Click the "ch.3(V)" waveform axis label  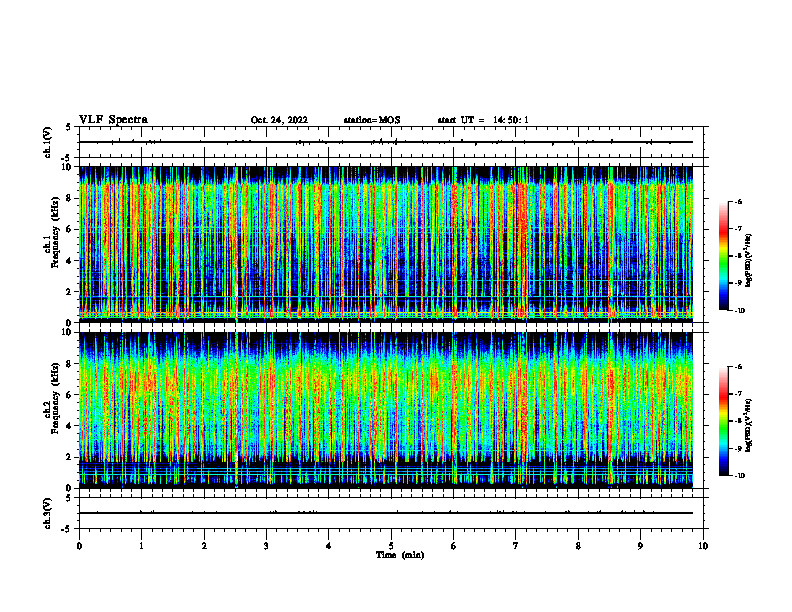point(48,514)
